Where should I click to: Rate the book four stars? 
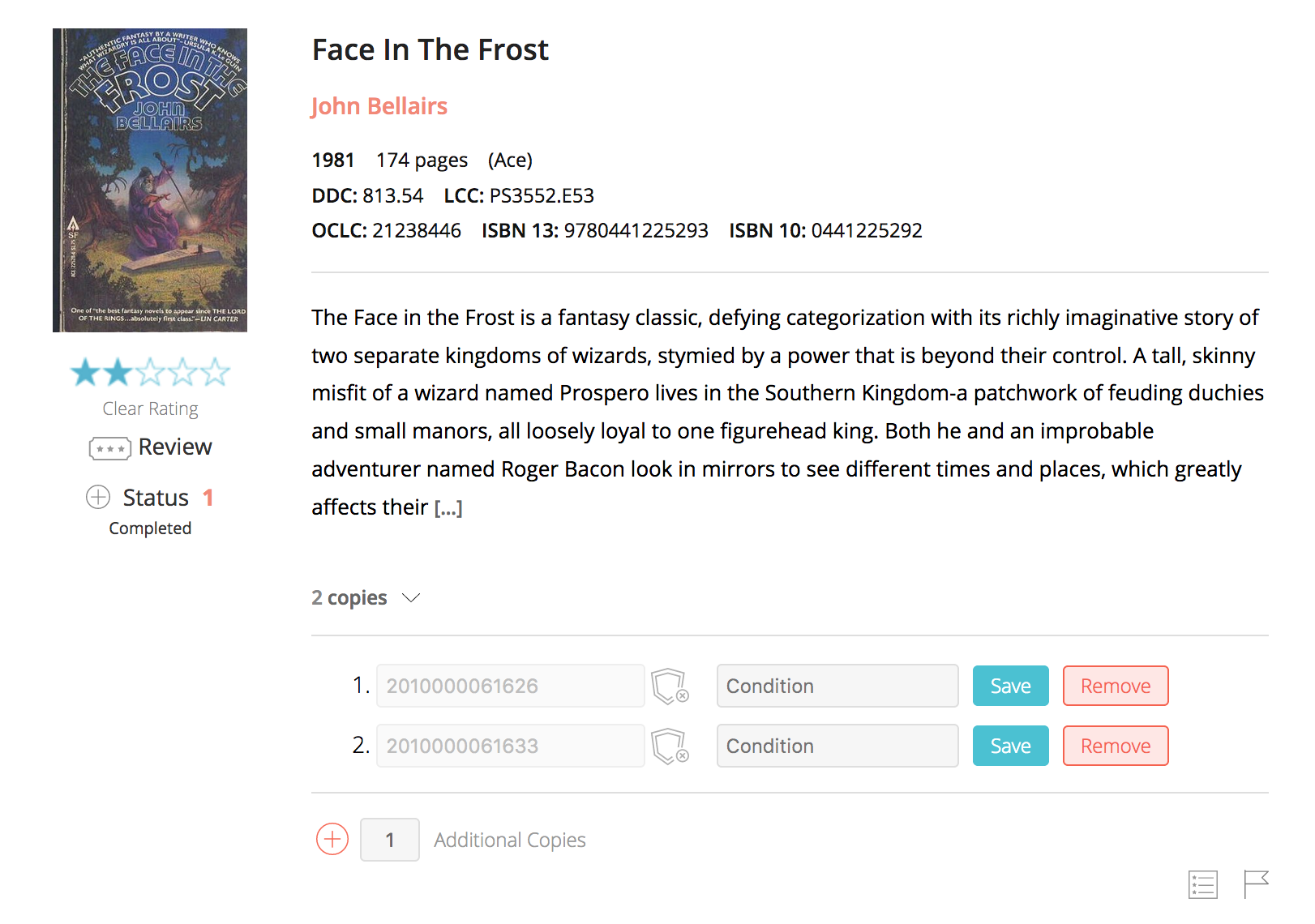(x=183, y=372)
